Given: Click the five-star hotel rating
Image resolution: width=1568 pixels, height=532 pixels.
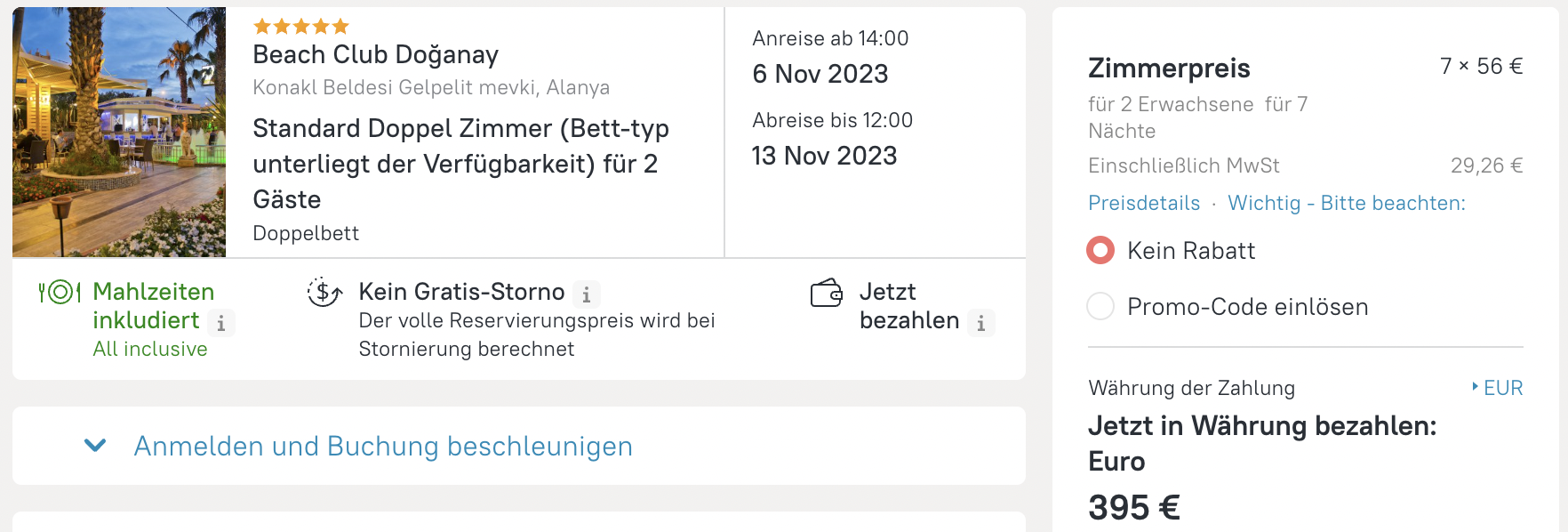Looking at the screenshot, I should (301, 26).
